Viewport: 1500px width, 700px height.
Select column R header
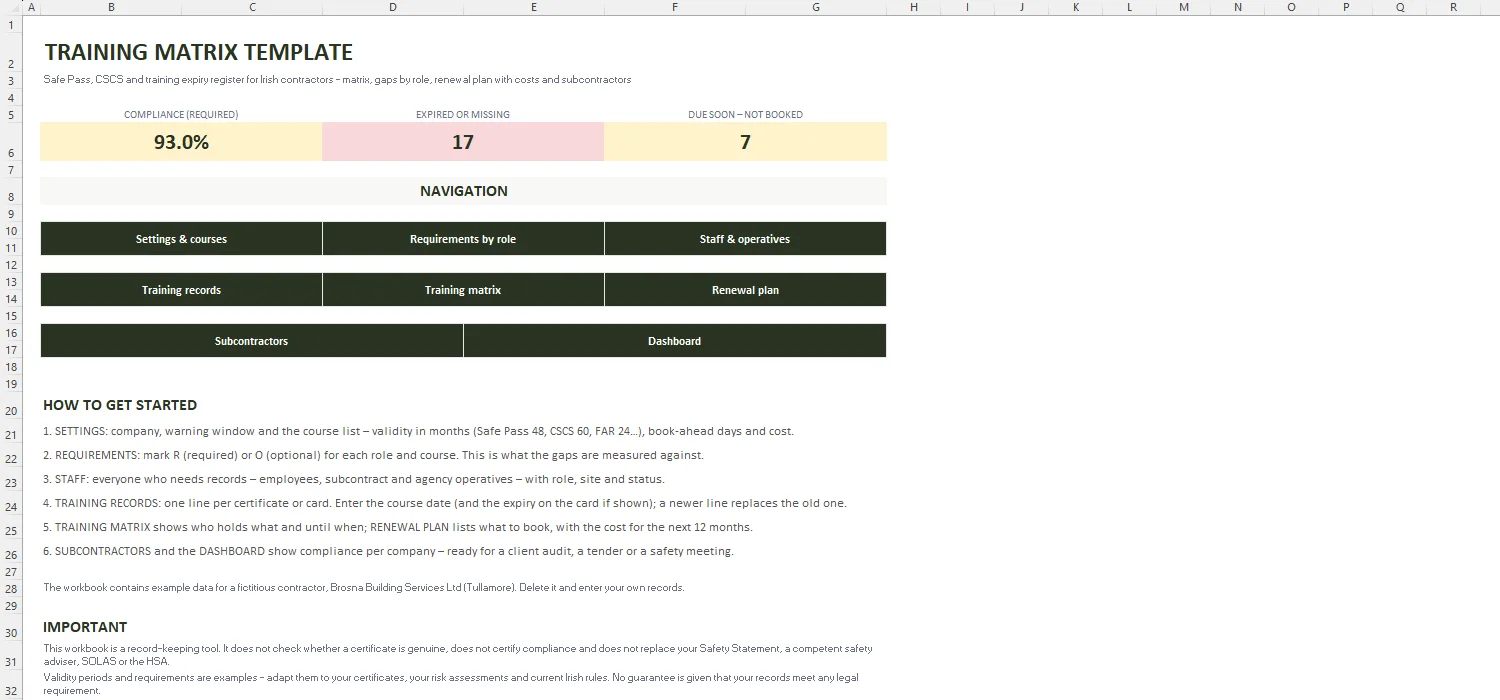(x=1454, y=7)
